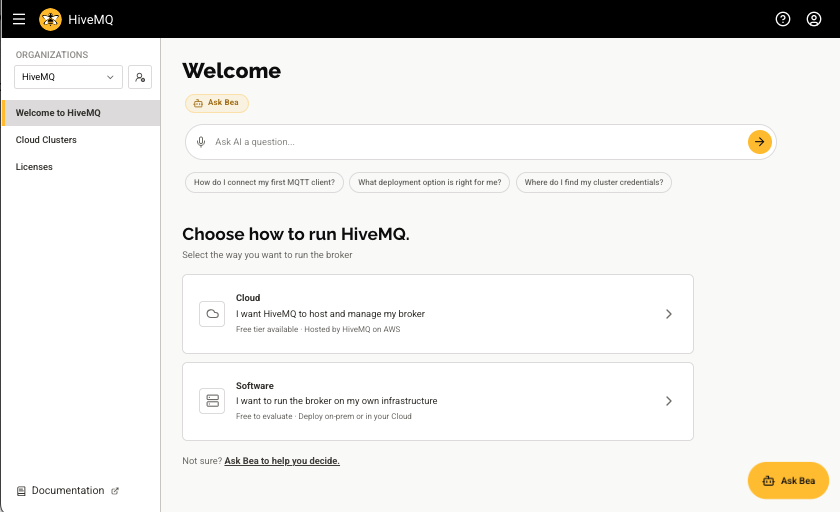Click 'Select the way you want to run the broker'

(267, 255)
